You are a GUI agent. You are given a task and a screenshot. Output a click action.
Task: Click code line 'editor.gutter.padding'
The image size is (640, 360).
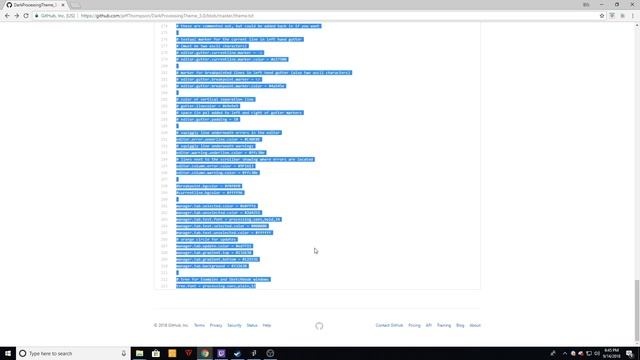click(208, 120)
